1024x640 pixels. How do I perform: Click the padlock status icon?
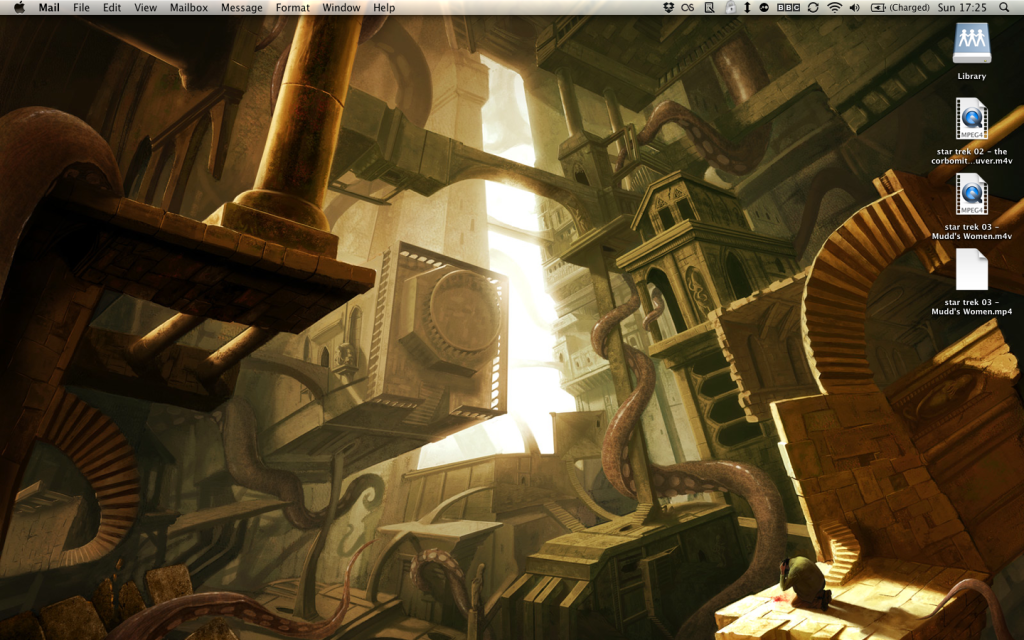[x=730, y=7]
